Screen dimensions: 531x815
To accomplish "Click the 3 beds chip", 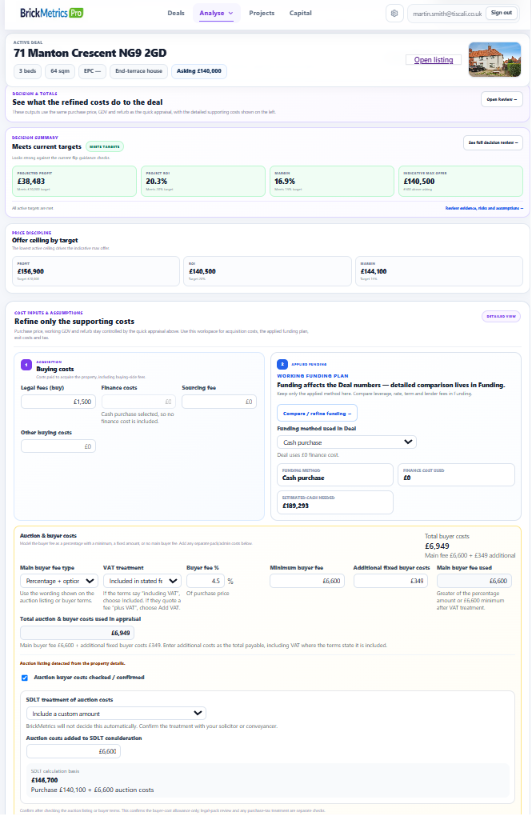I will click(28, 71).
